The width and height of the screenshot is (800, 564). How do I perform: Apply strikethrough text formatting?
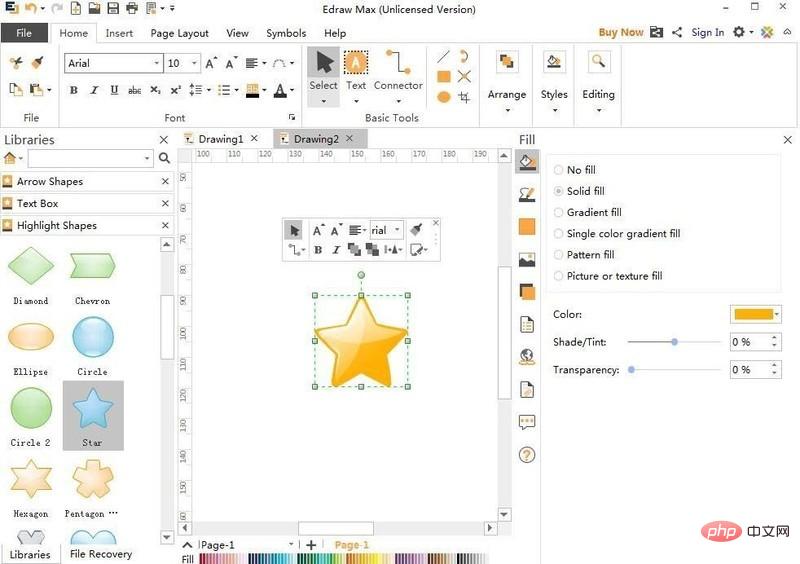(135, 90)
